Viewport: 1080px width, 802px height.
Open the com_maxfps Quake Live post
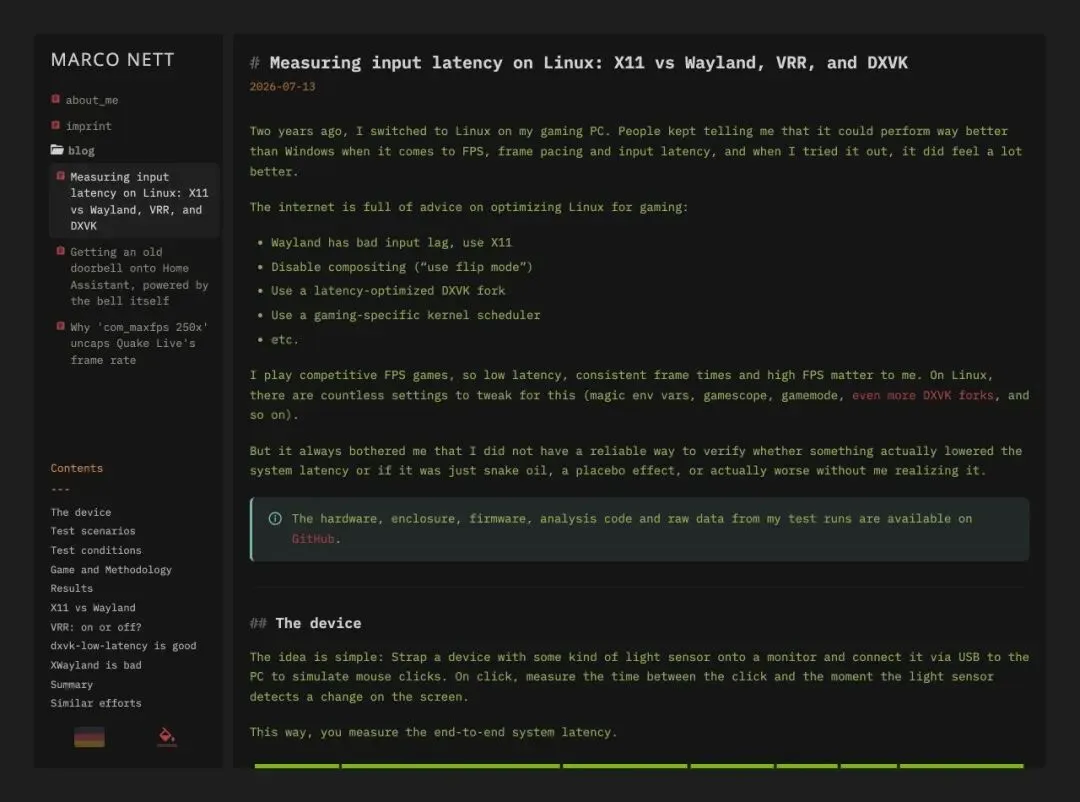[139, 343]
